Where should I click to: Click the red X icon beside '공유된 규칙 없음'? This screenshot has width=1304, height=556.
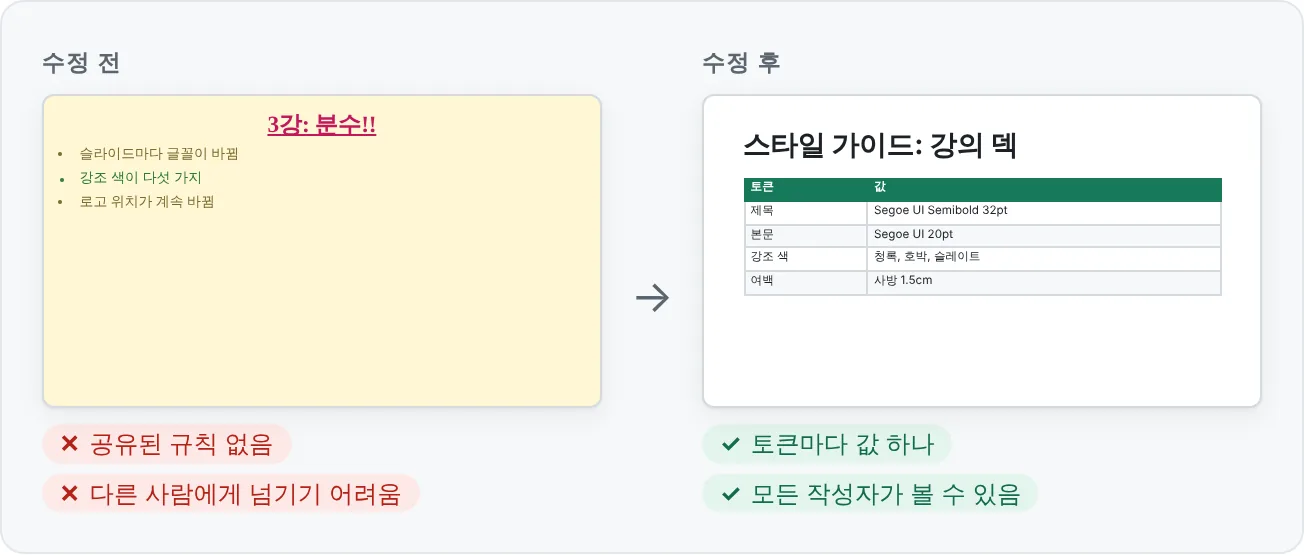(x=70, y=445)
